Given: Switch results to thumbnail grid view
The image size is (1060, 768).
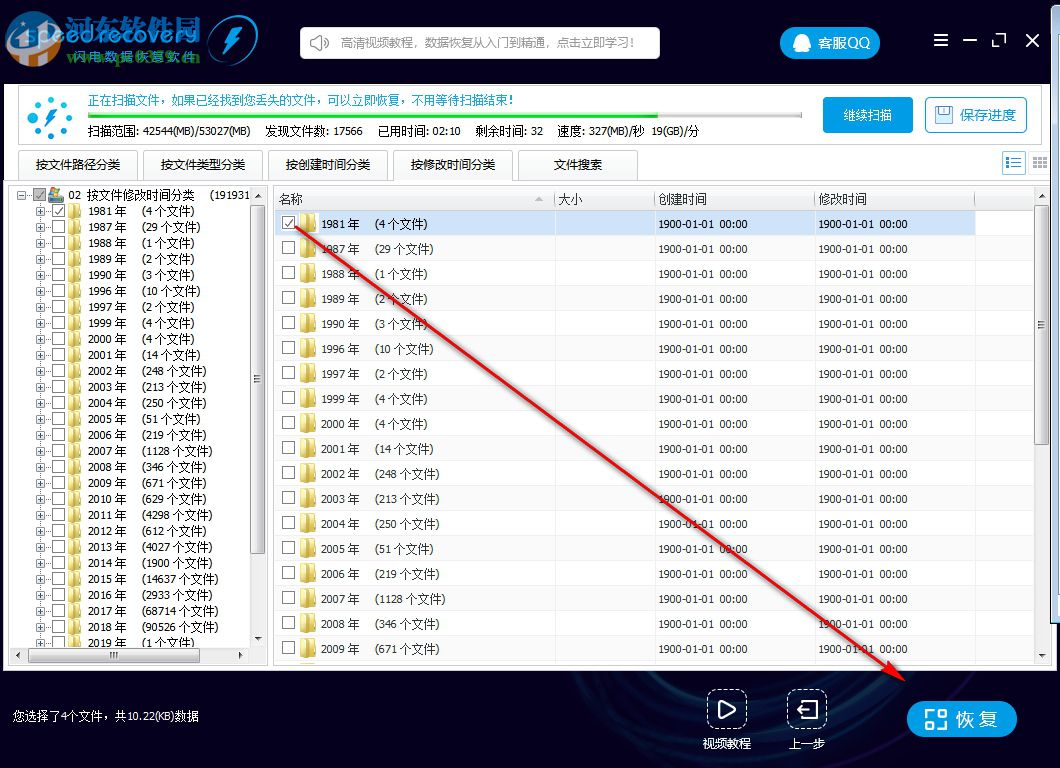Looking at the screenshot, I should pos(1040,163).
